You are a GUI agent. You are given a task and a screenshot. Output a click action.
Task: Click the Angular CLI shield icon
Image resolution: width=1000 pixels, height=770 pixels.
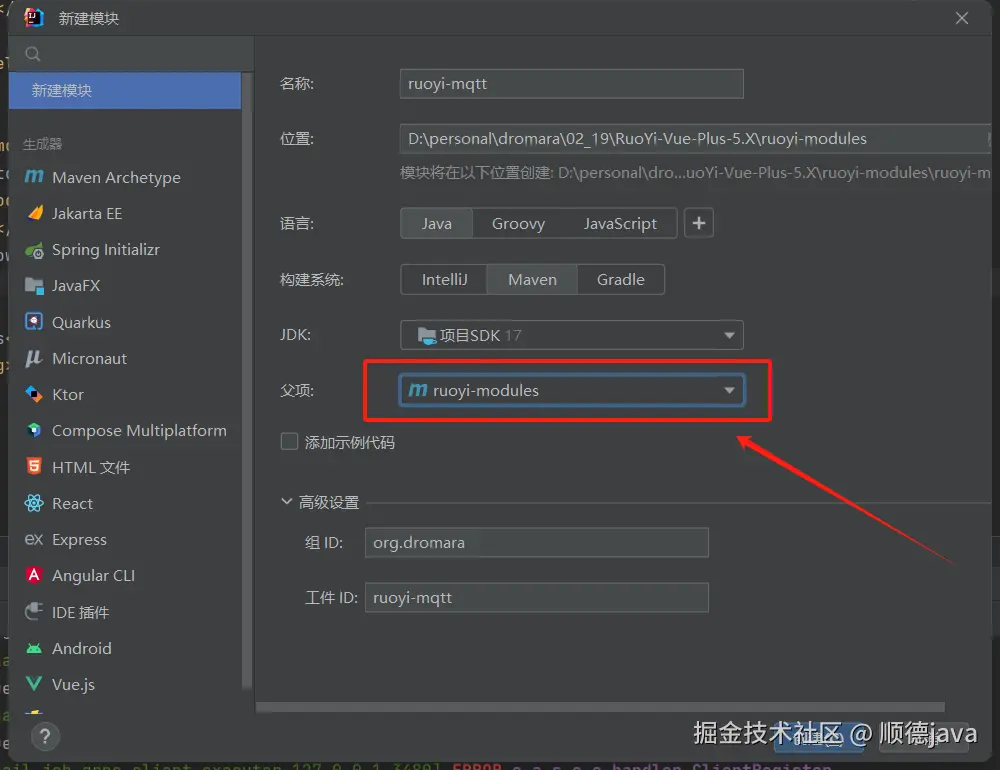pyautogui.click(x=34, y=575)
